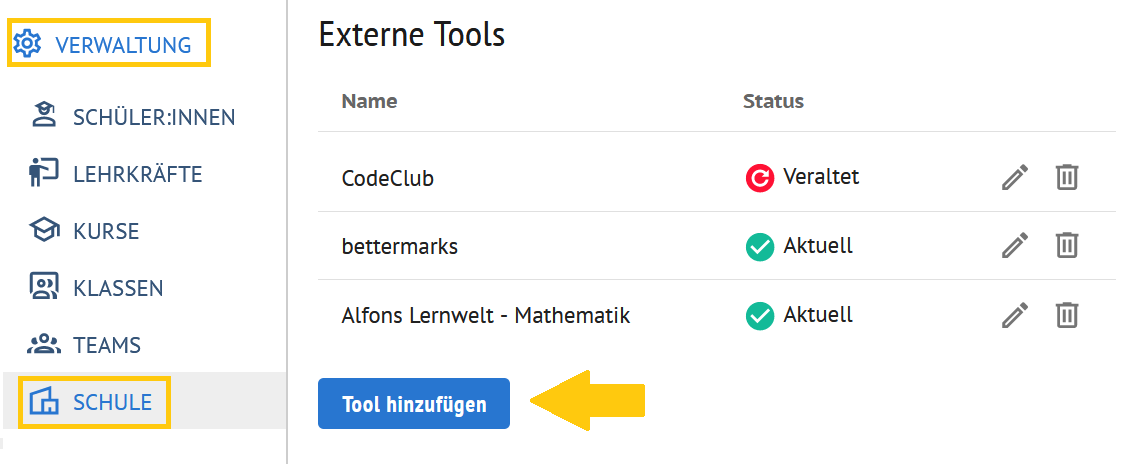Click the Verwaltung gear icon
This screenshot has width=1140, height=464.
[28, 44]
